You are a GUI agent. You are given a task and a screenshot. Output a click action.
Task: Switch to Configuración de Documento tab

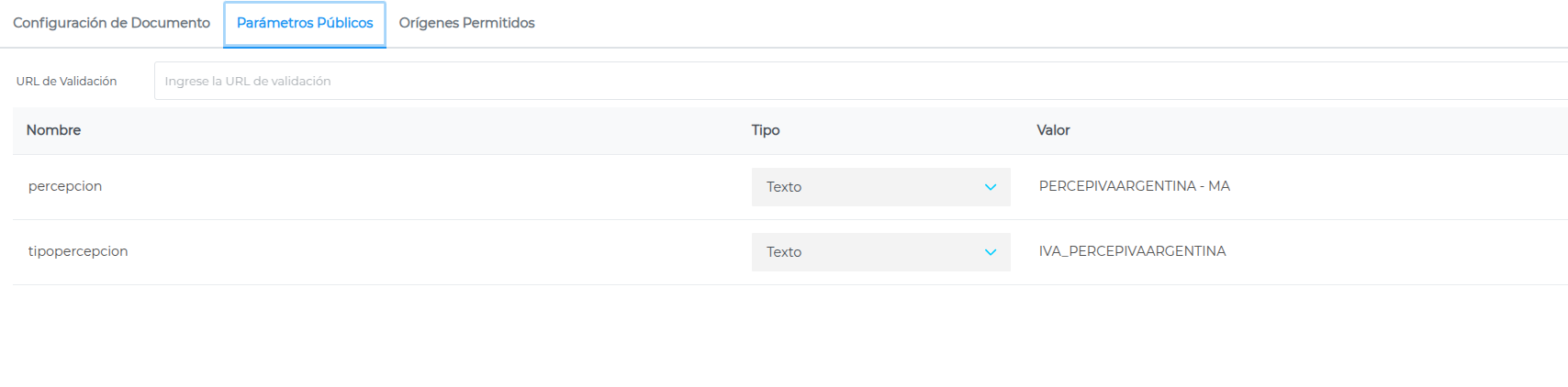tap(111, 23)
